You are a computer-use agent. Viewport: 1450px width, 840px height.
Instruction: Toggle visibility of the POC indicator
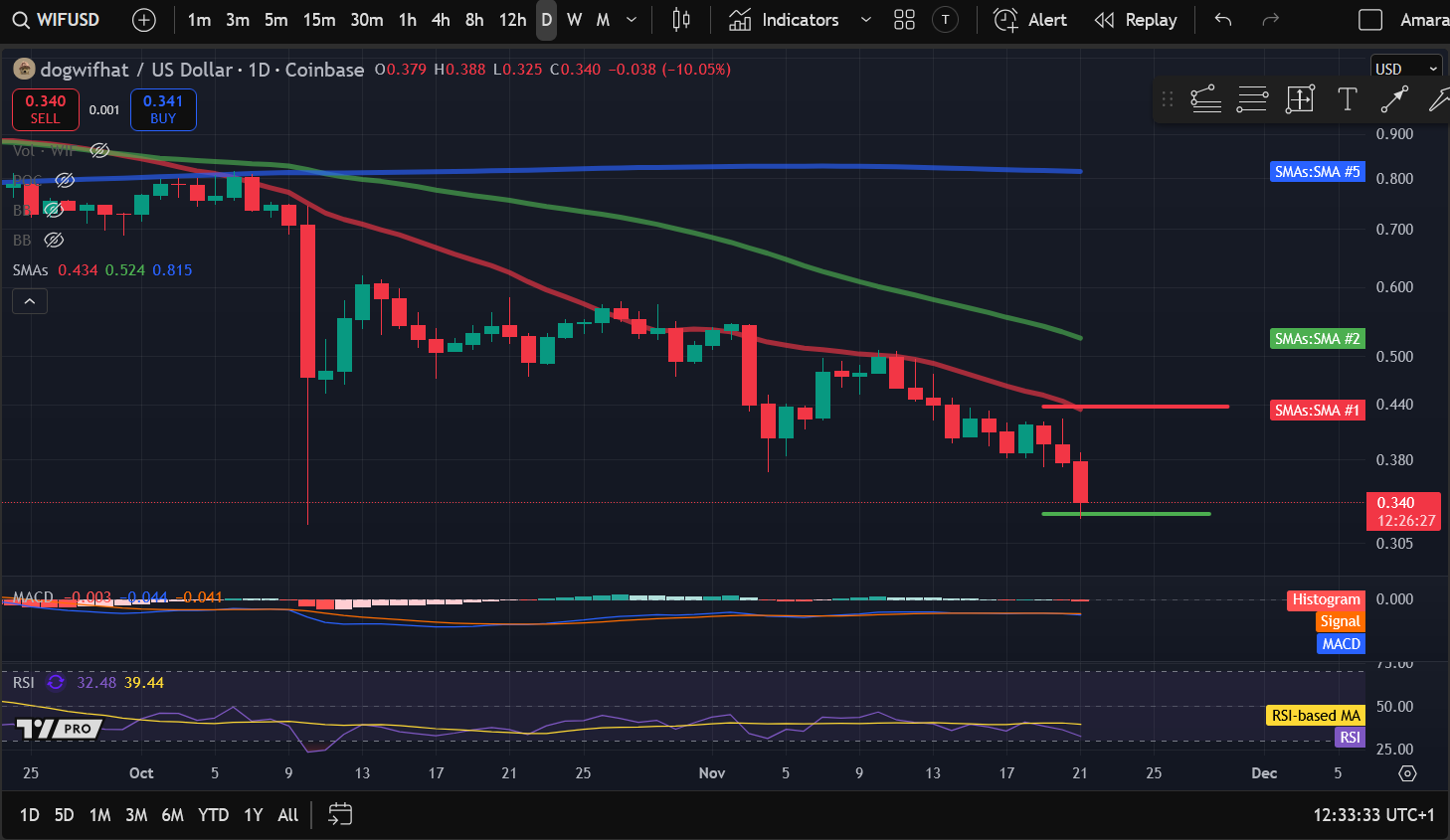click(x=66, y=180)
